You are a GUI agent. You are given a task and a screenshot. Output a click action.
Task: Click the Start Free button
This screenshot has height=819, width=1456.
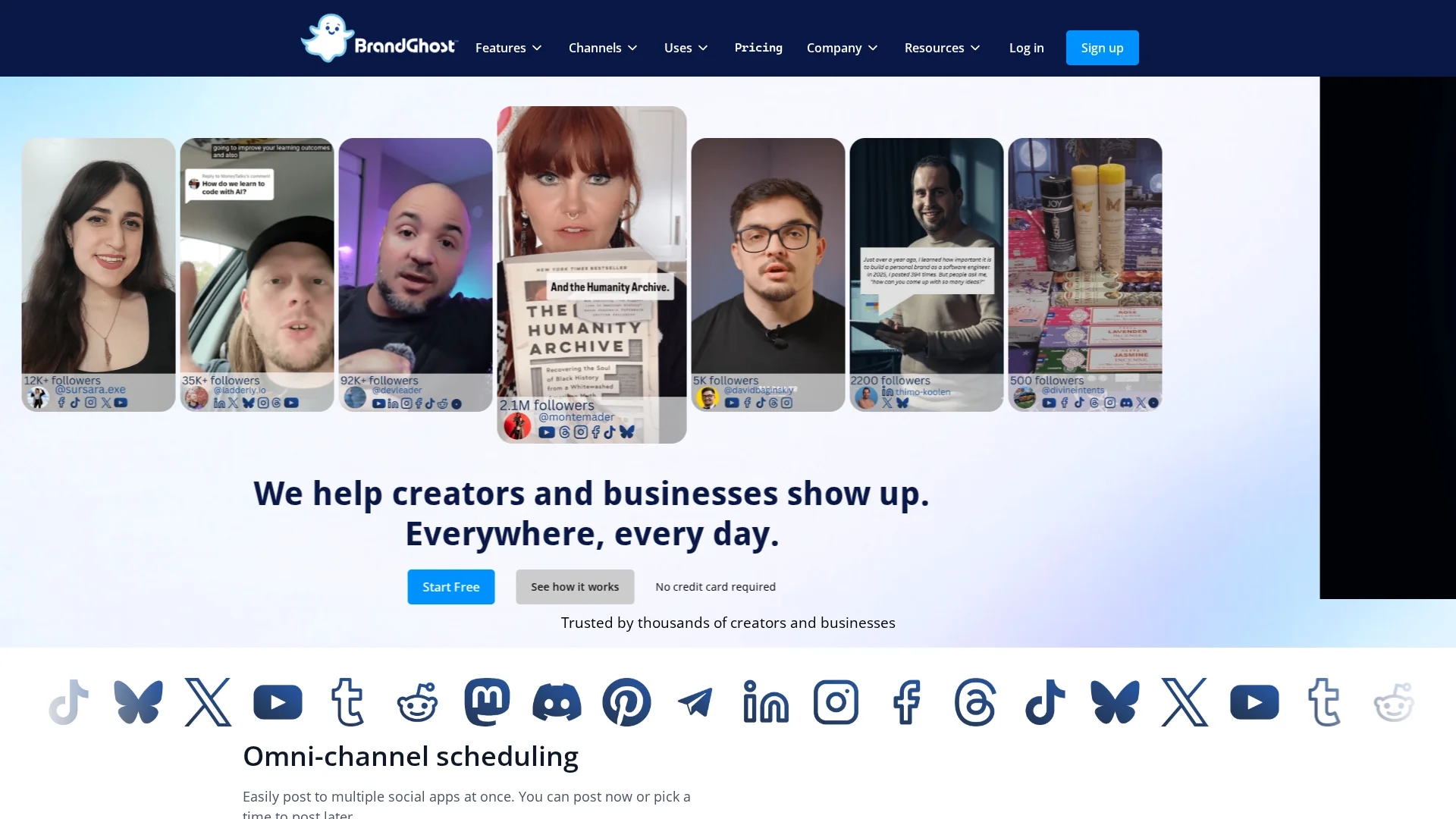pyautogui.click(x=451, y=587)
